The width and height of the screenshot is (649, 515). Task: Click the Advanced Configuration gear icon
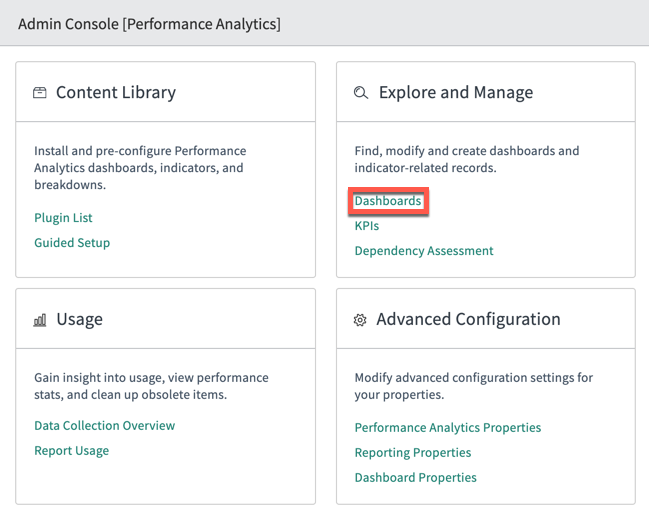coord(360,320)
